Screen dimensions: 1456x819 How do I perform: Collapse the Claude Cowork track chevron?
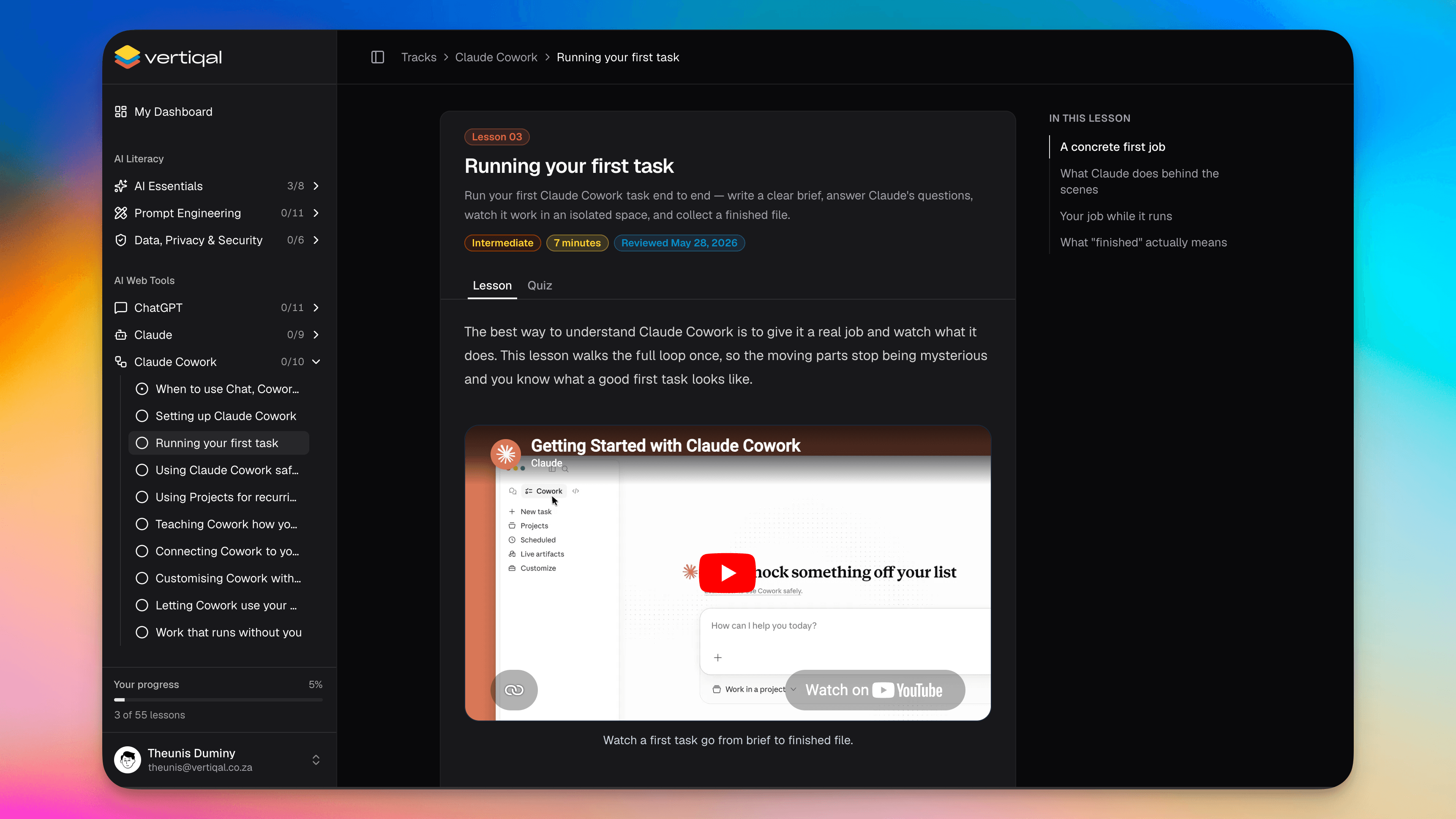pos(316,362)
